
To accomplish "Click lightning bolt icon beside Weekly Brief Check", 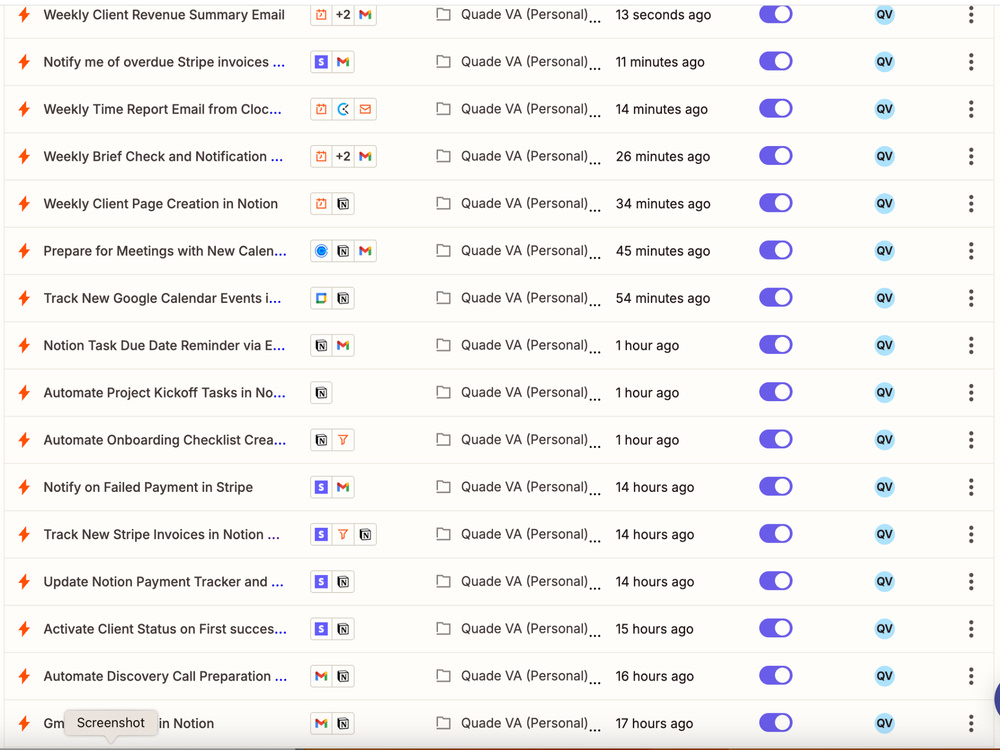I will (x=24, y=156).
